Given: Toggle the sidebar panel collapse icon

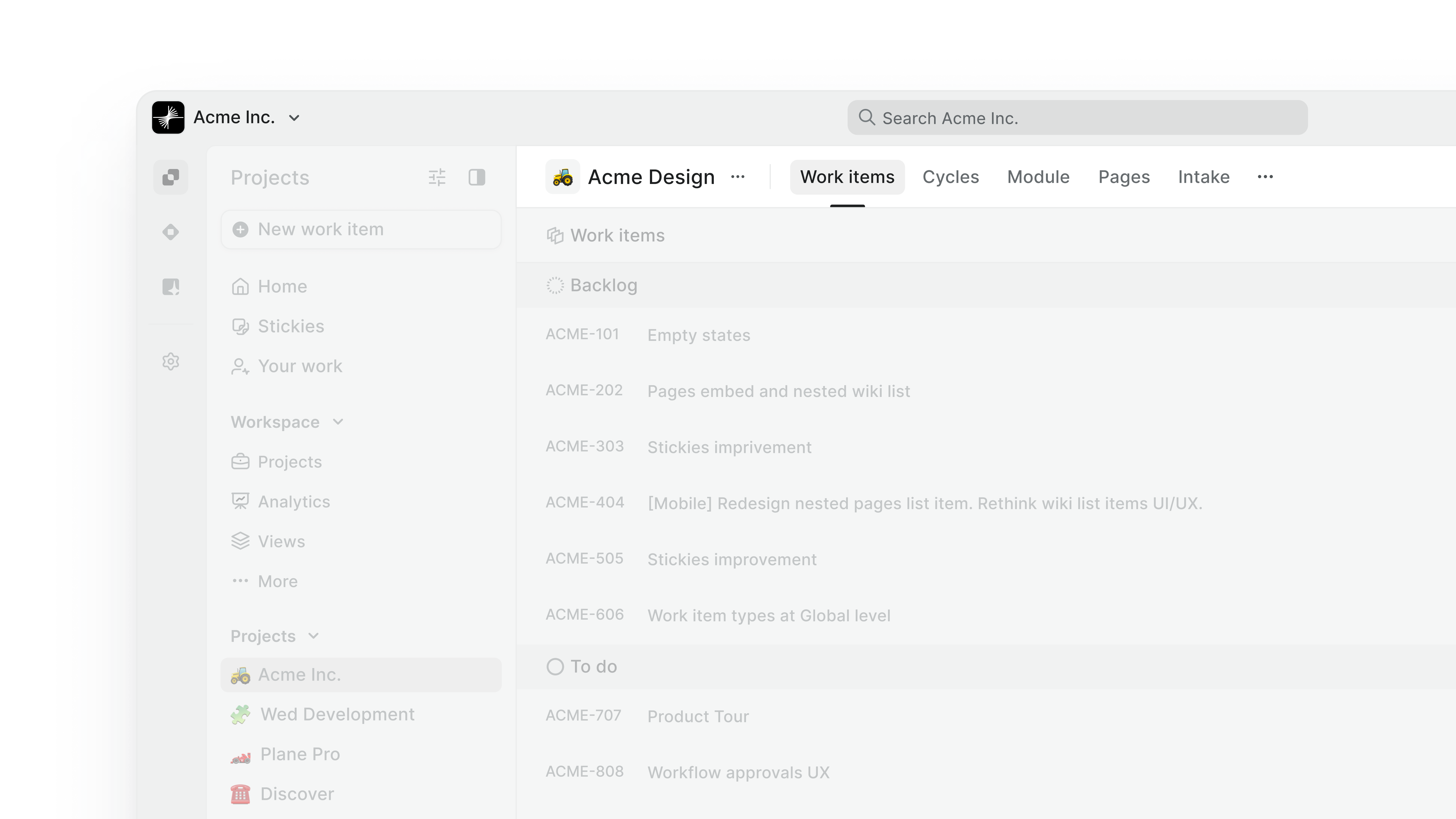Looking at the screenshot, I should pos(478,177).
